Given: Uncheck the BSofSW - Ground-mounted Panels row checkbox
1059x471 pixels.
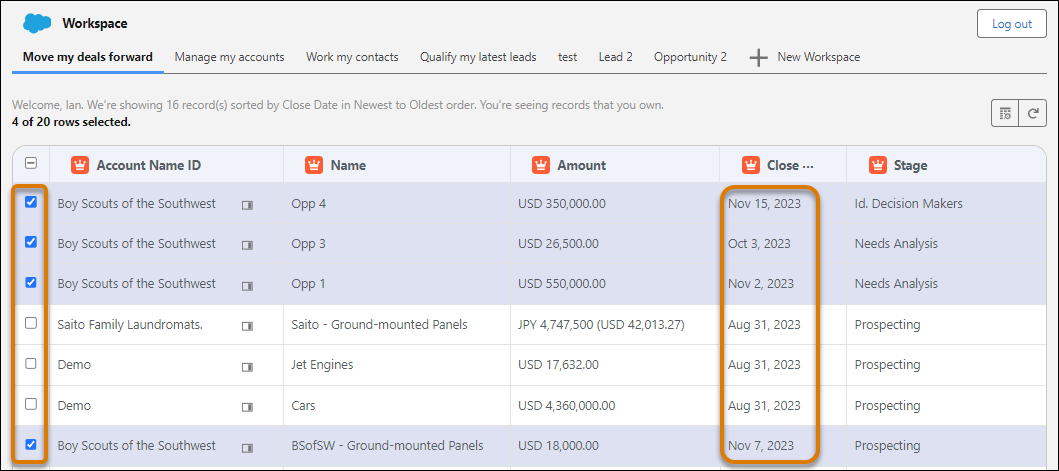Looking at the screenshot, I should pyautogui.click(x=31, y=445).
